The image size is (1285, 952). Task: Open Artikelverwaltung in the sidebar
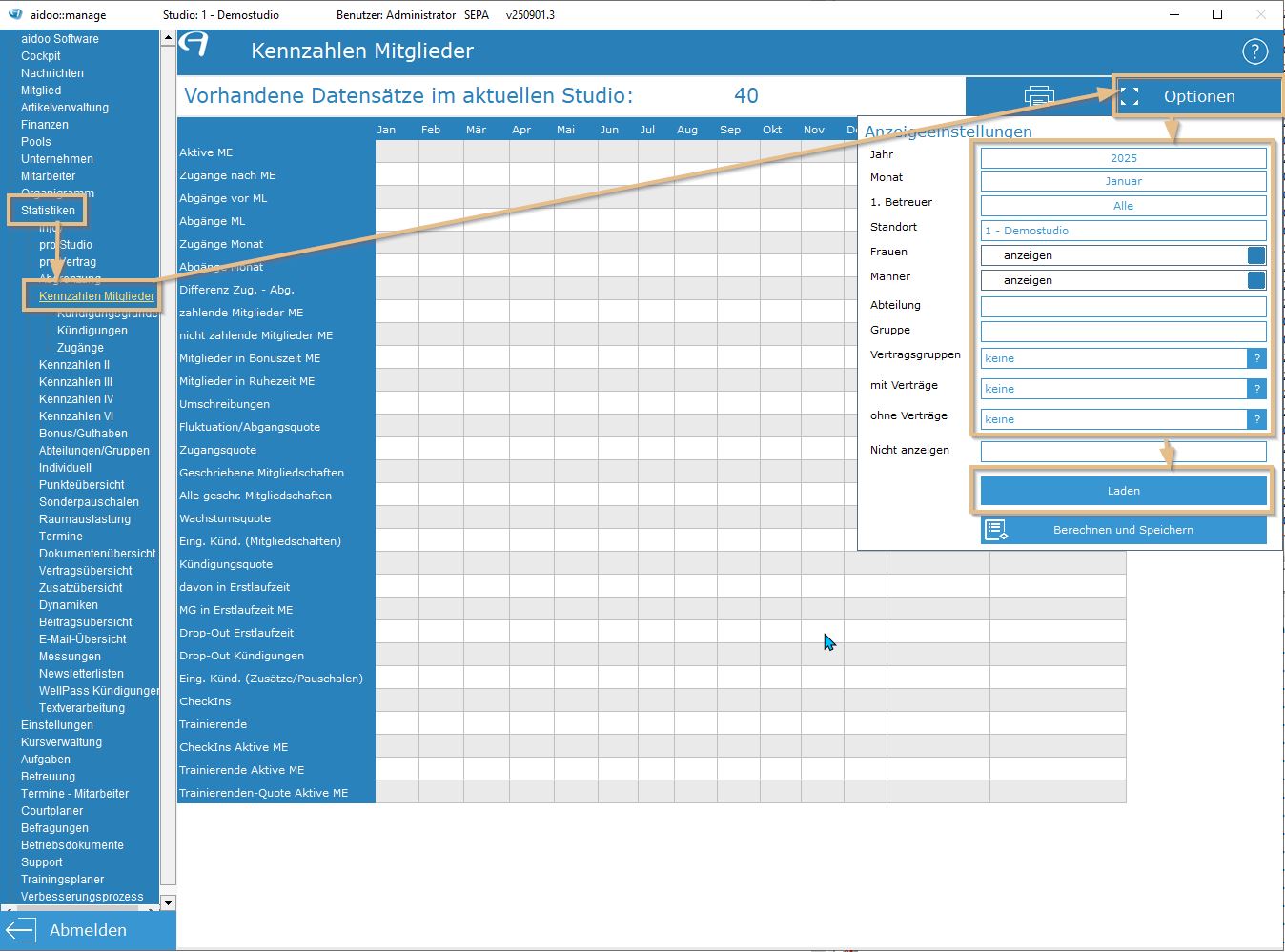(x=65, y=108)
